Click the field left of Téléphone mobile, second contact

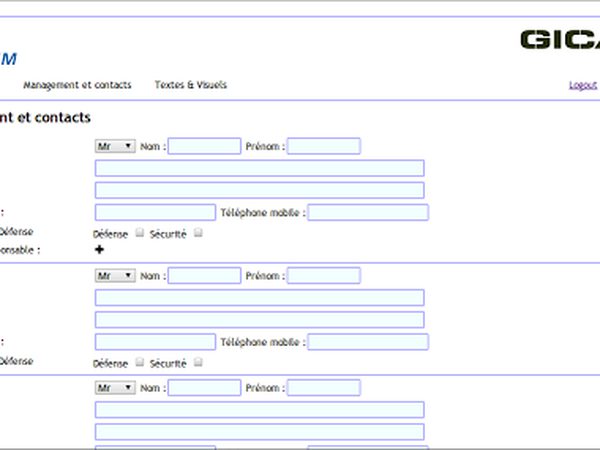pyautogui.click(x=155, y=342)
